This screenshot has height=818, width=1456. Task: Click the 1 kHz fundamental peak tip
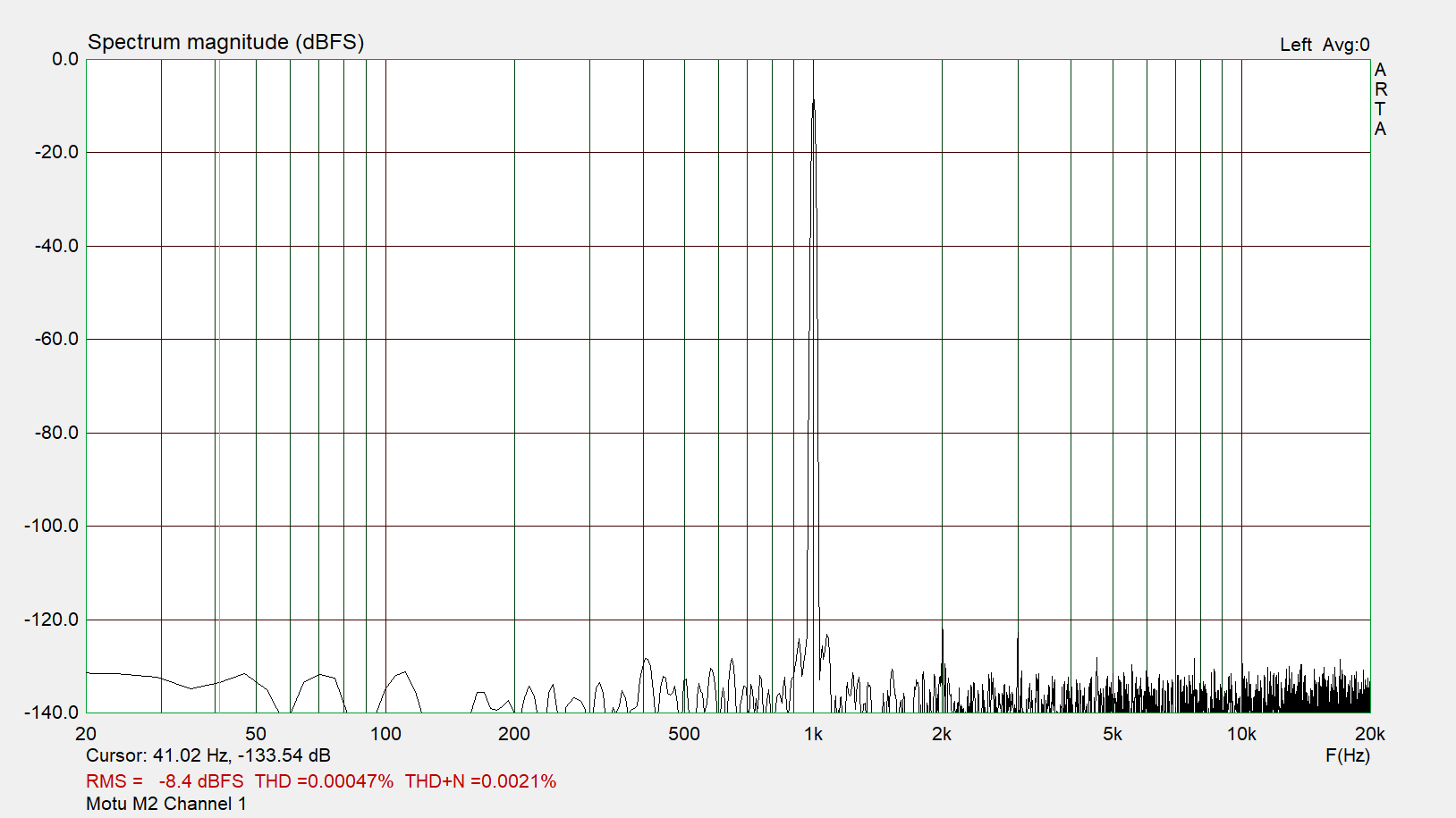point(813,101)
